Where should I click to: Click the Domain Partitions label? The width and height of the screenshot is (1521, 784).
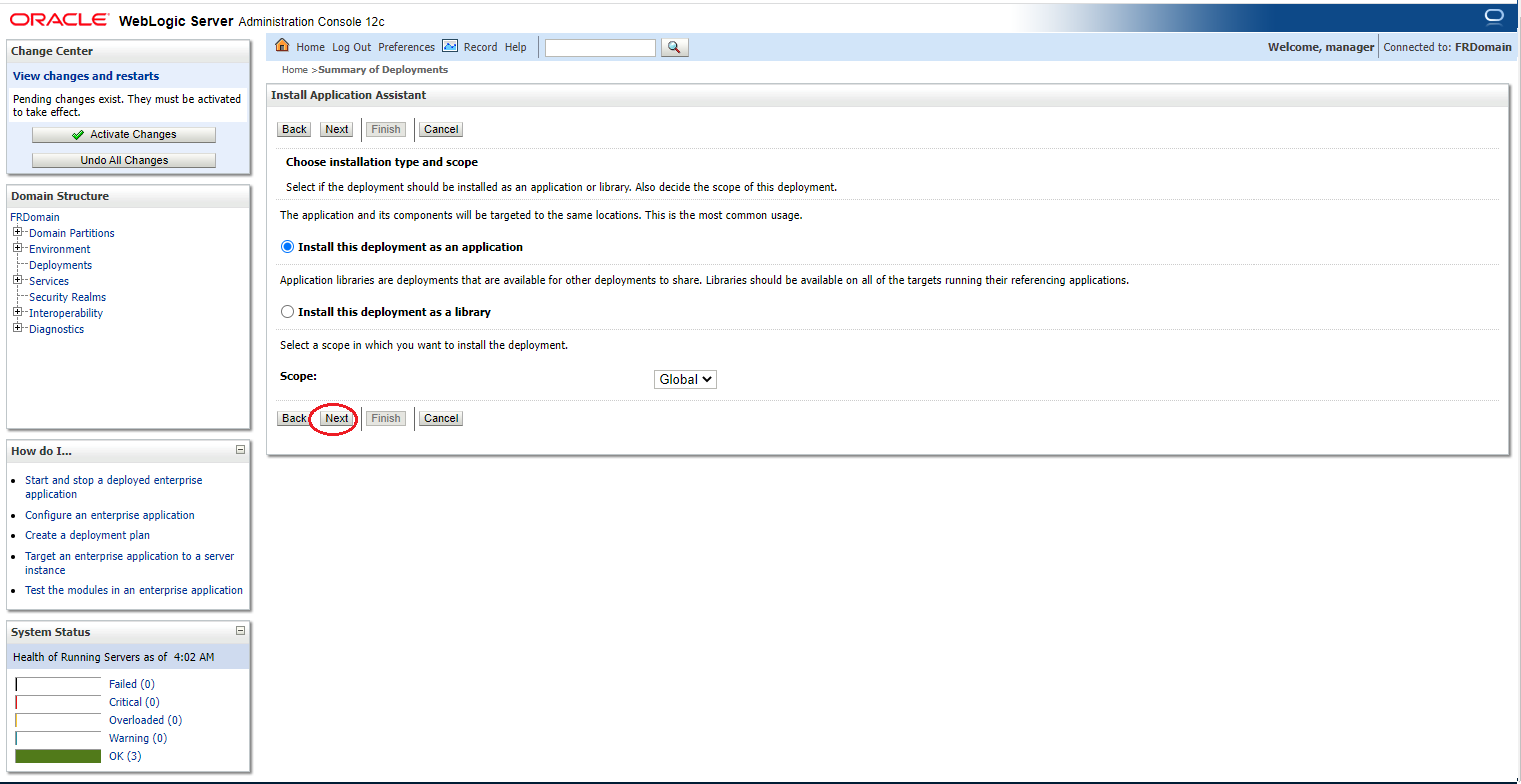72,233
